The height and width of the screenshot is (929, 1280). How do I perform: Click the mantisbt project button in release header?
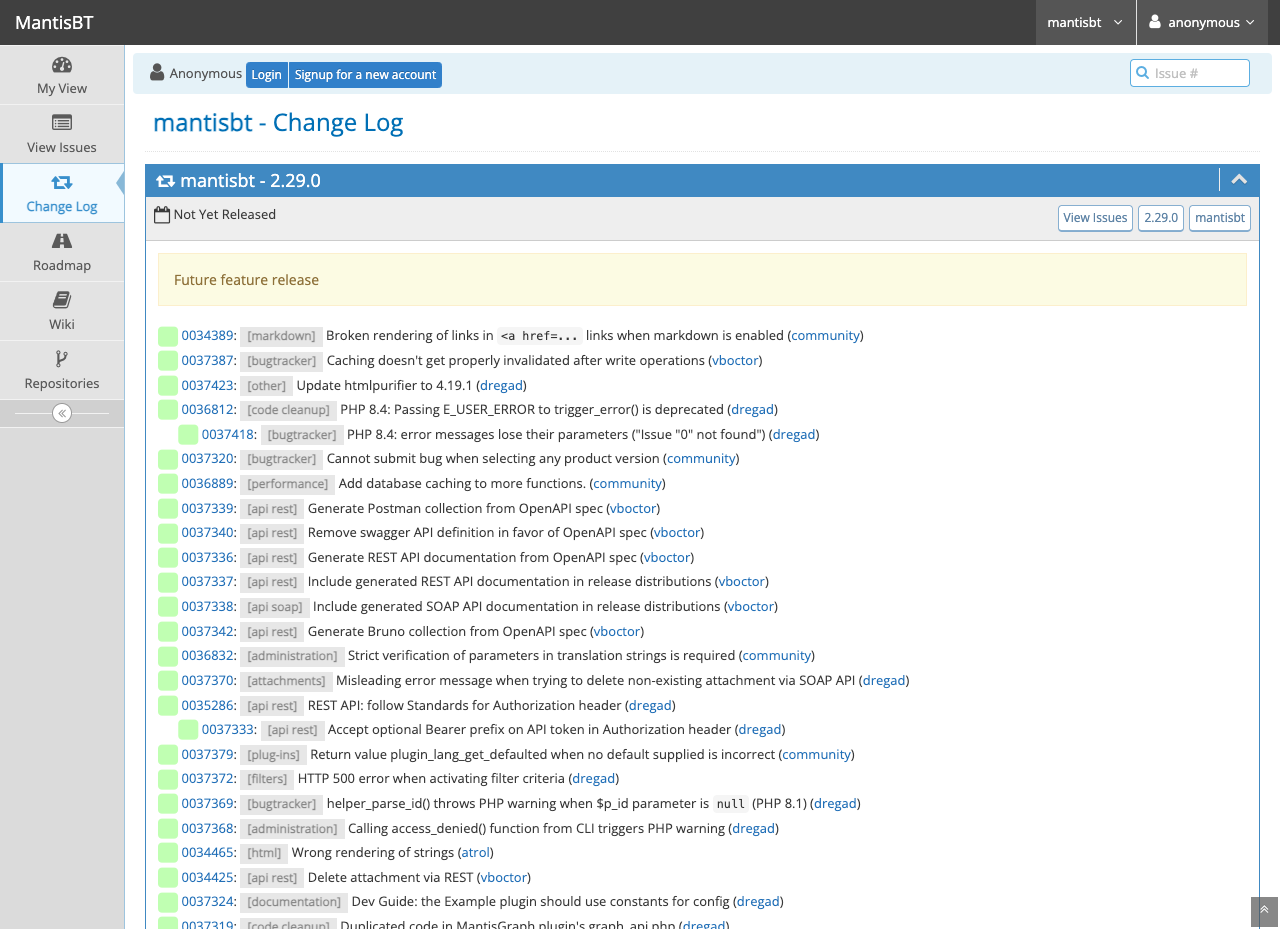click(x=1220, y=218)
